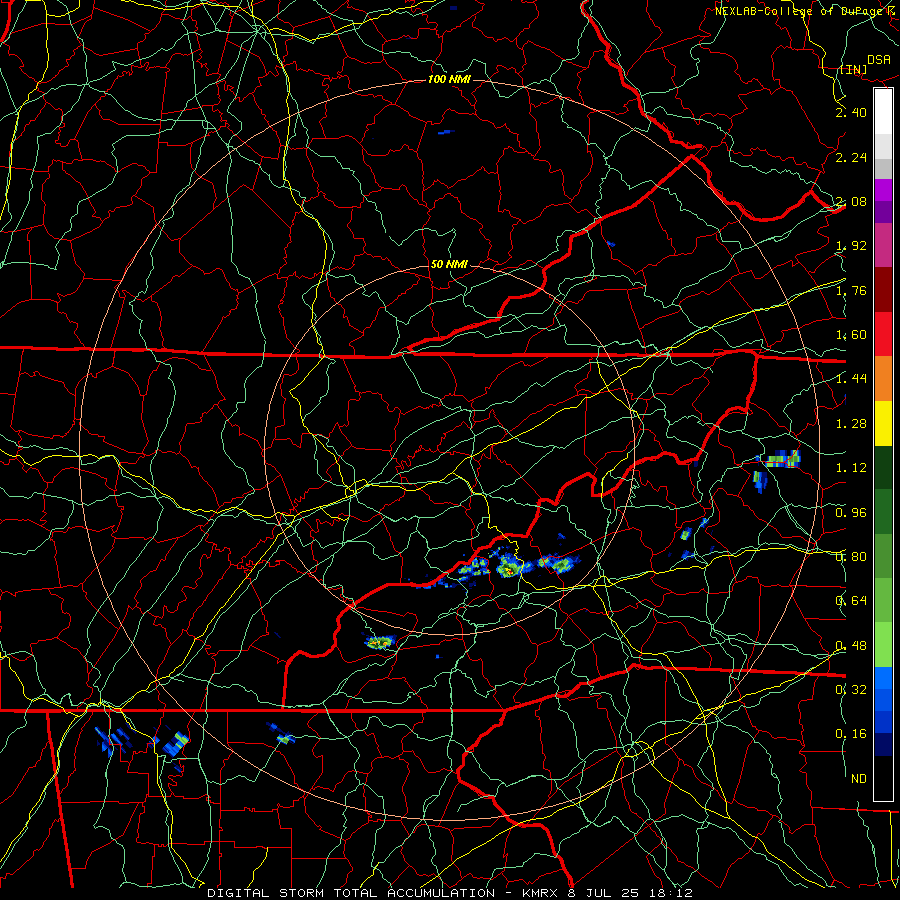The image size is (900, 900).
Task: Select the 0.16 scale value
Action: pos(852,734)
